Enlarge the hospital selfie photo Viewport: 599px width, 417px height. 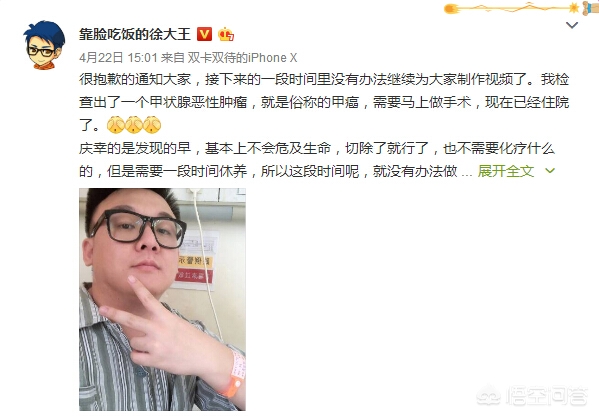click(x=162, y=299)
